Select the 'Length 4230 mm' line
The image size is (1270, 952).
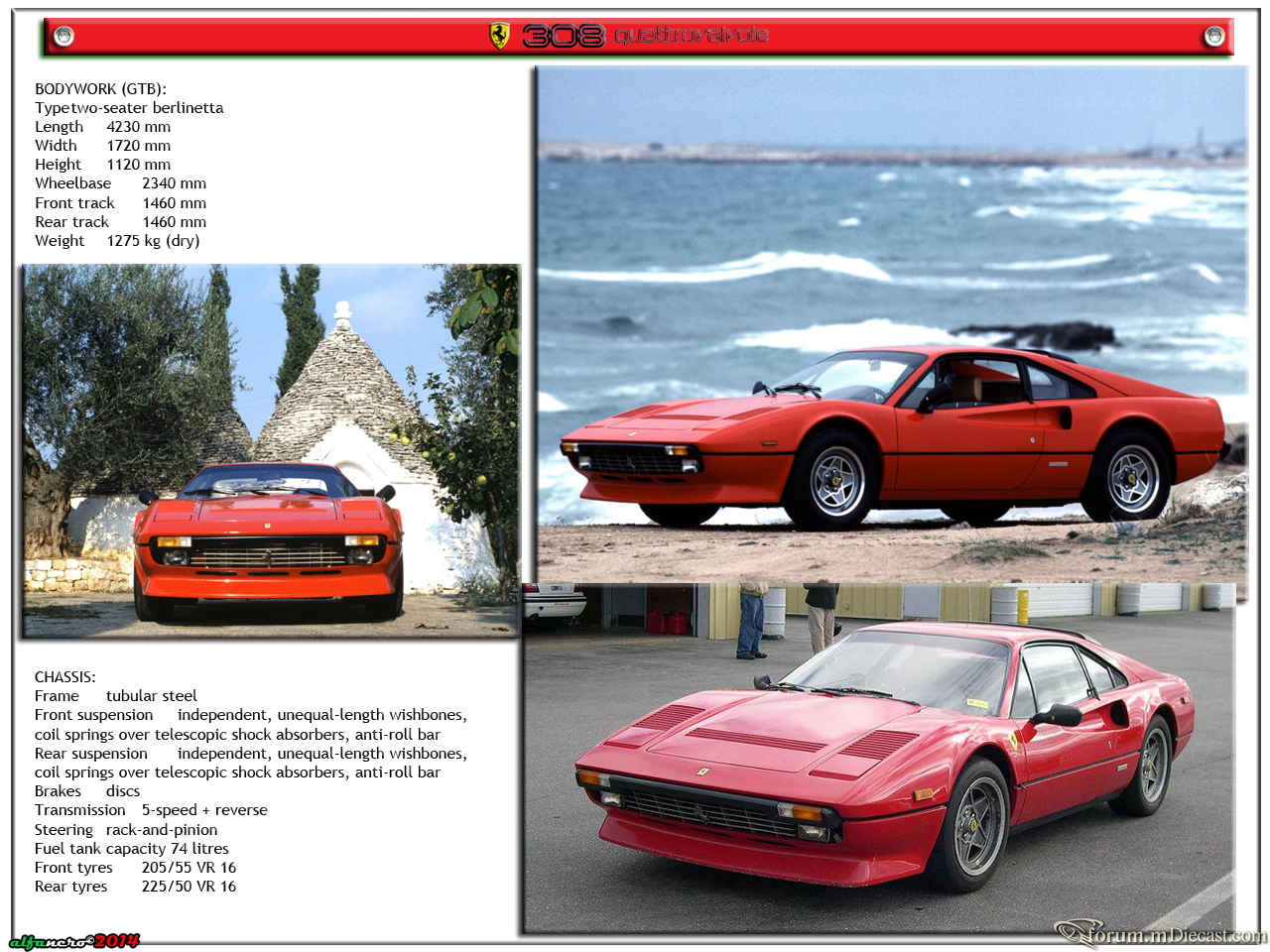click(102, 127)
